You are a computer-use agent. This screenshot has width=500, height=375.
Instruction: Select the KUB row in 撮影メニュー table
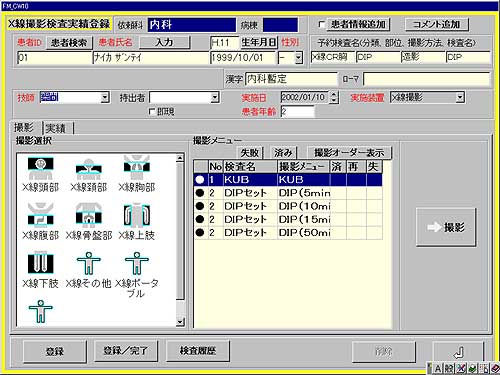[288, 180]
